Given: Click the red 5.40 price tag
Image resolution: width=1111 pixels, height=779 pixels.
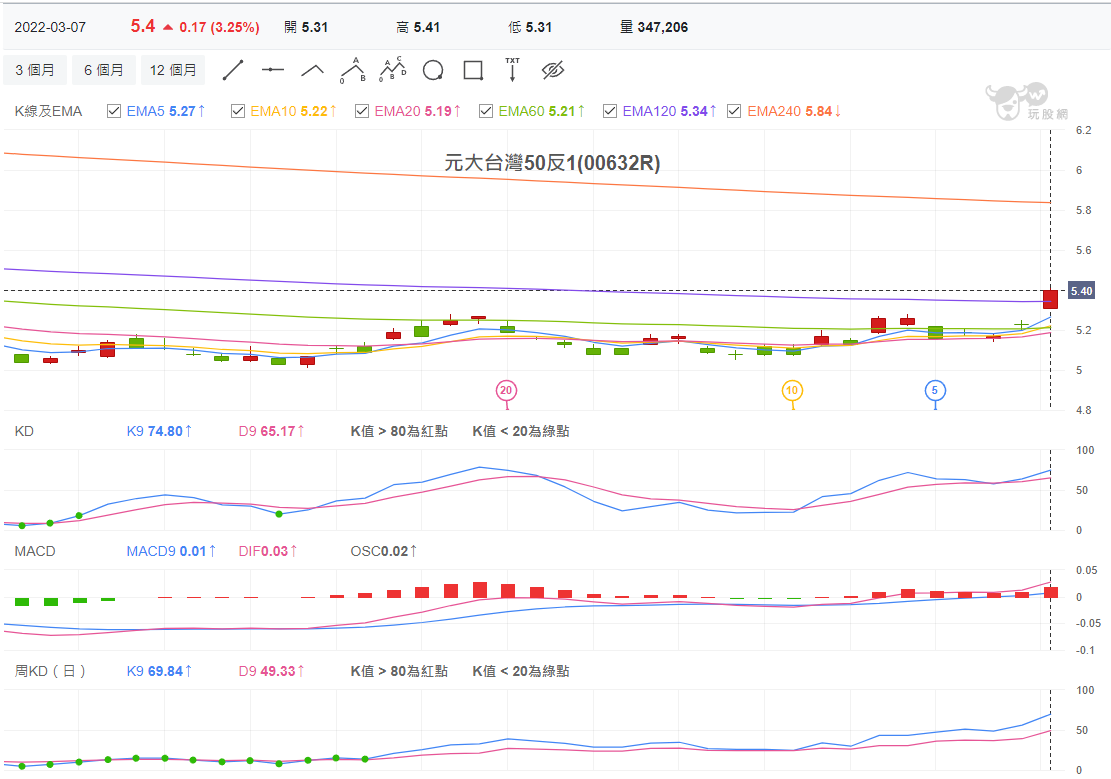Looking at the screenshot, I should [1081, 290].
